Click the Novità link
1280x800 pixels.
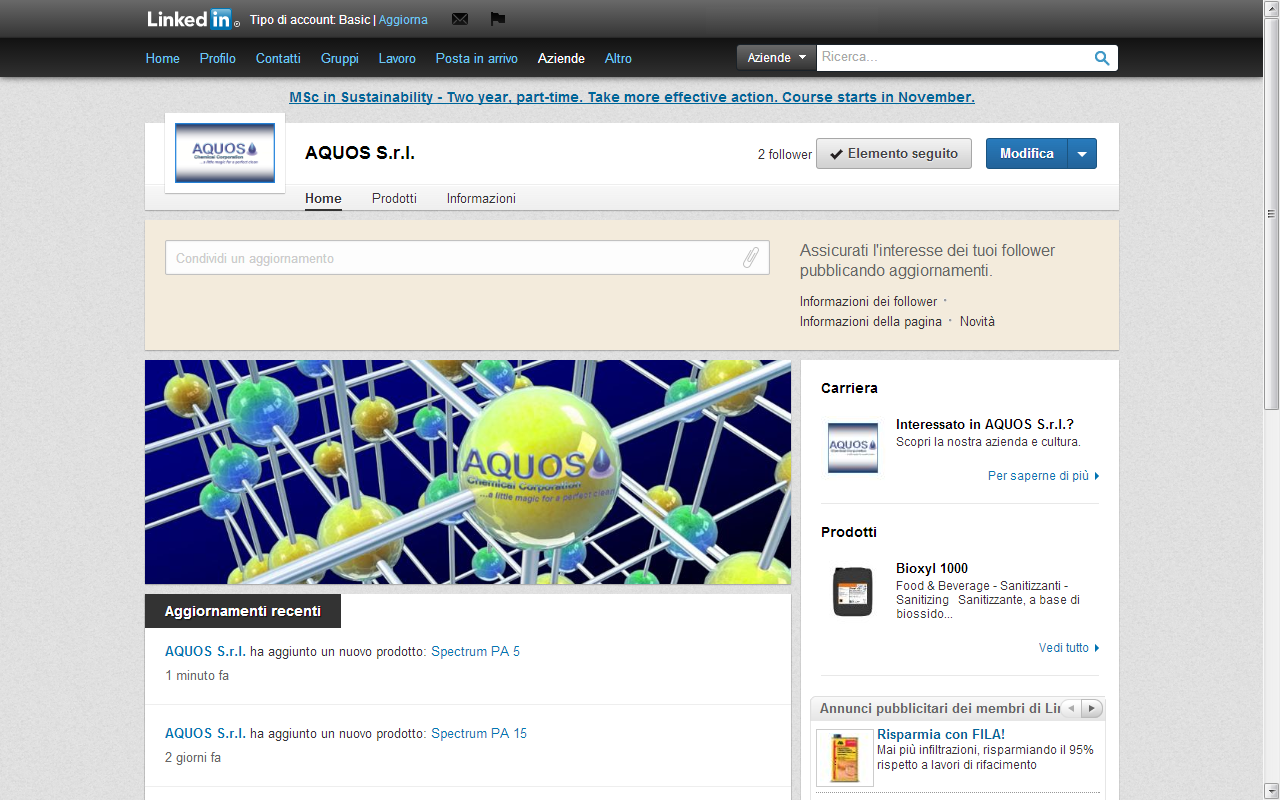click(x=977, y=321)
